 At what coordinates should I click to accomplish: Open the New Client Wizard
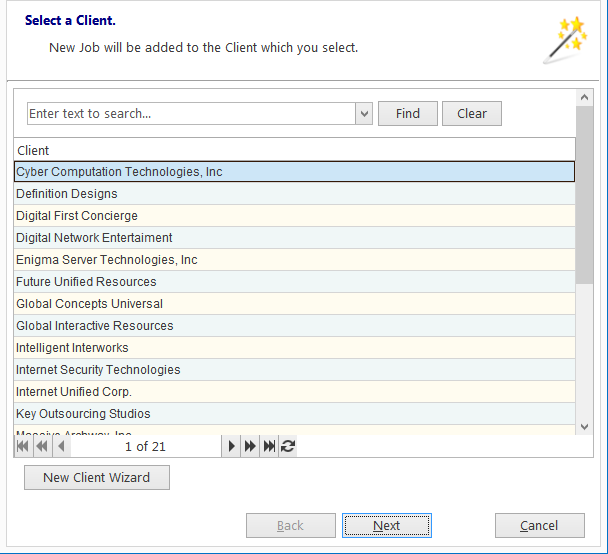(97, 478)
